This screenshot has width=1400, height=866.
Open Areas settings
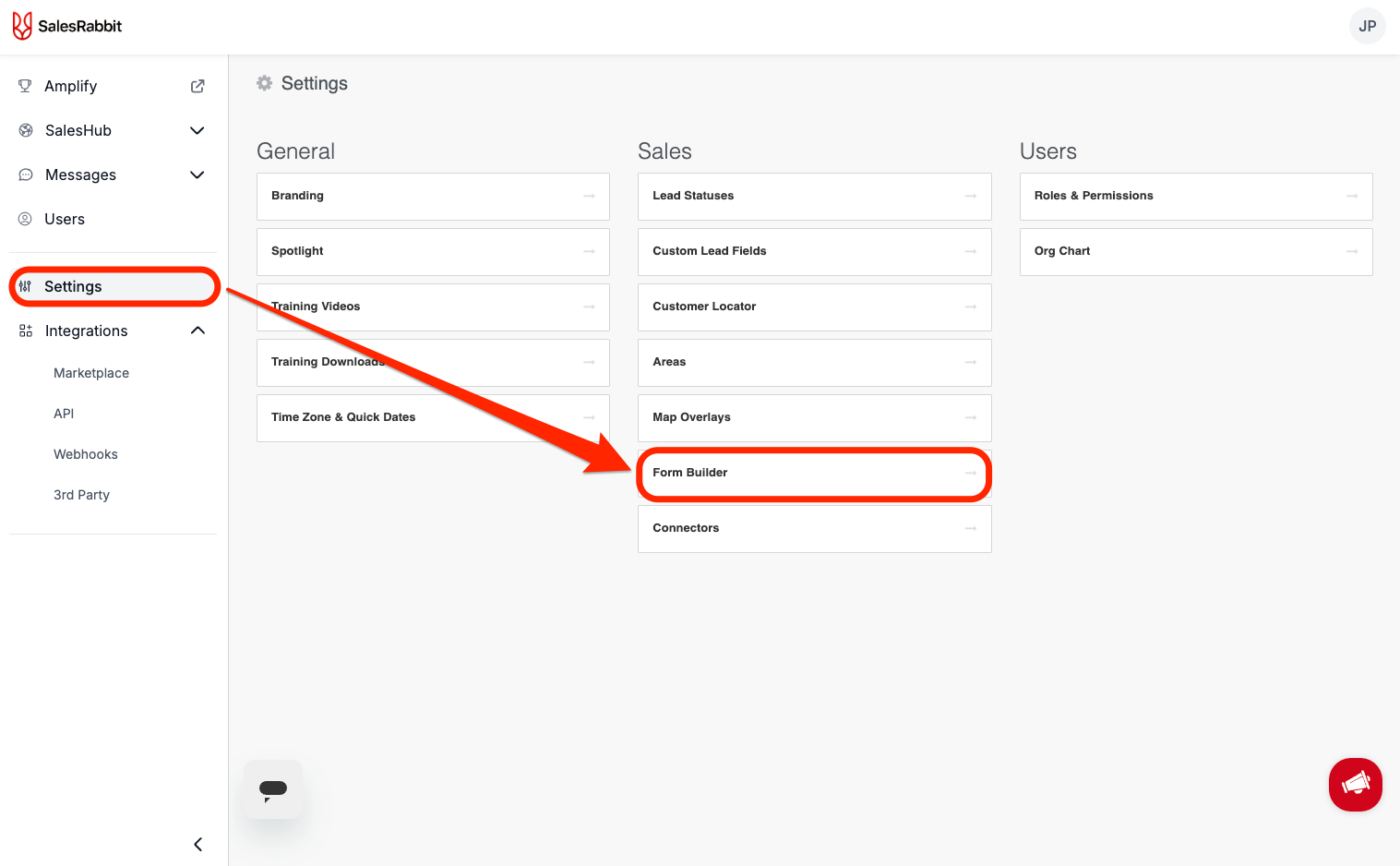[x=814, y=362]
